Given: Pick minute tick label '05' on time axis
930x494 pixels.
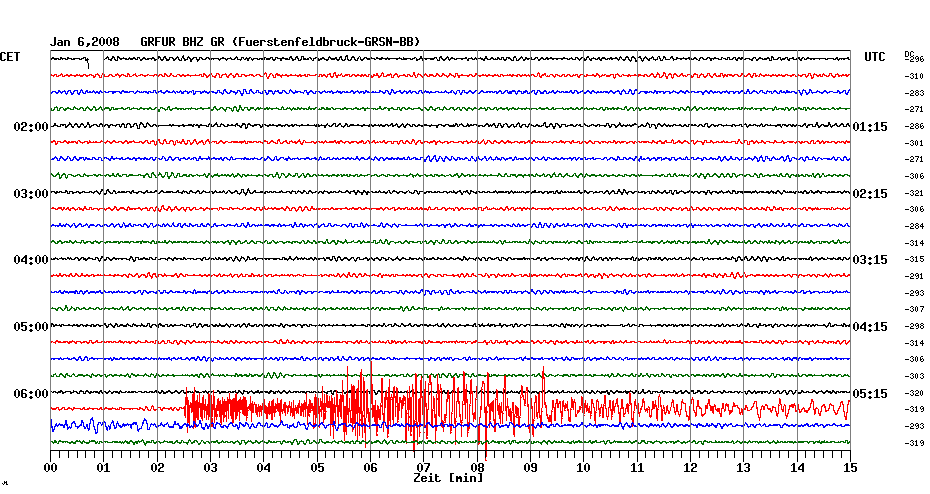Looking at the screenshot, I should point(317,468).
